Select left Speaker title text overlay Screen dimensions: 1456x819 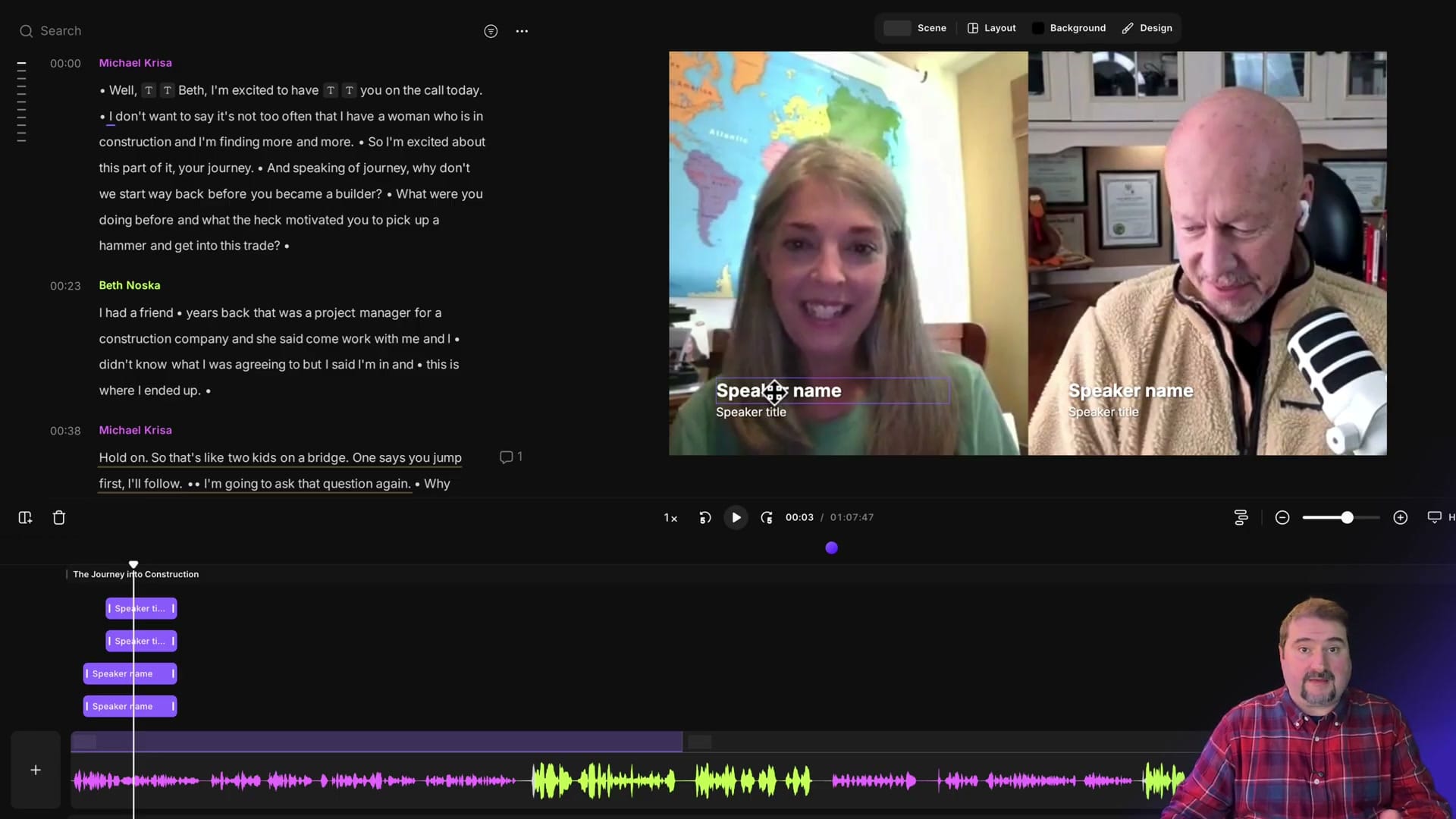click(751, 412)
